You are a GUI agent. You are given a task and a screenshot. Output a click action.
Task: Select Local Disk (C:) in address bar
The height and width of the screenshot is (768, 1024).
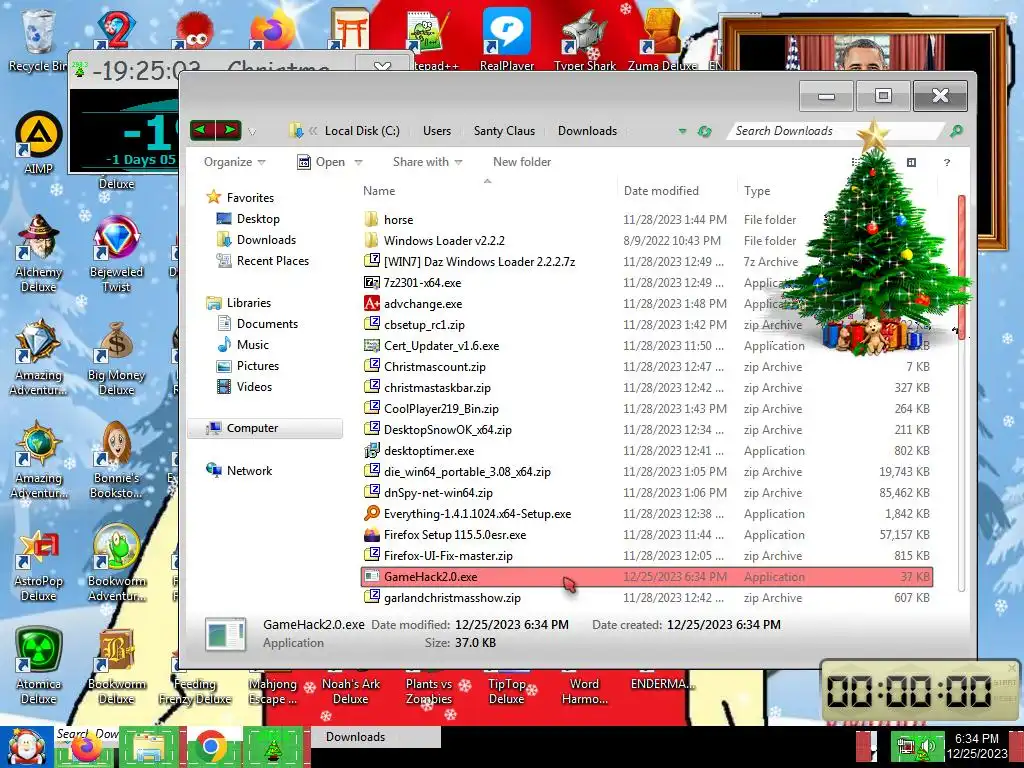coord(362,131)
